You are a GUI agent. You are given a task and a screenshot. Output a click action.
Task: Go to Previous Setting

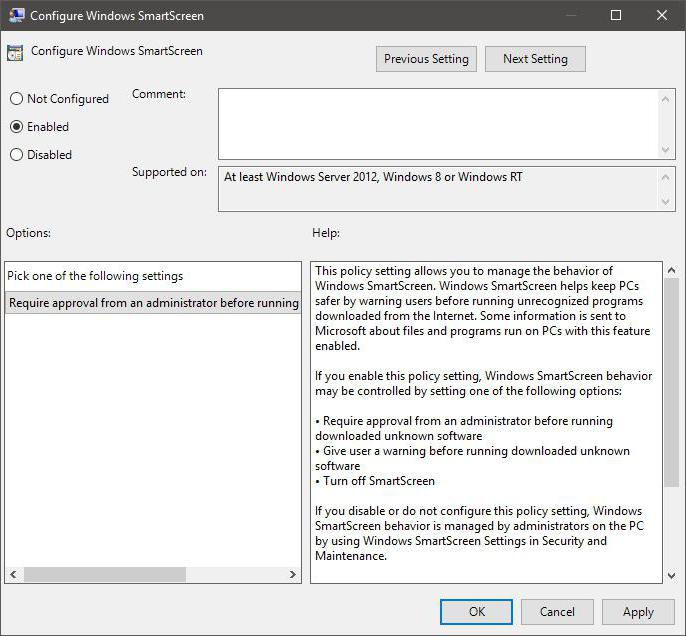pyautogui.click(x=426, y=59)
